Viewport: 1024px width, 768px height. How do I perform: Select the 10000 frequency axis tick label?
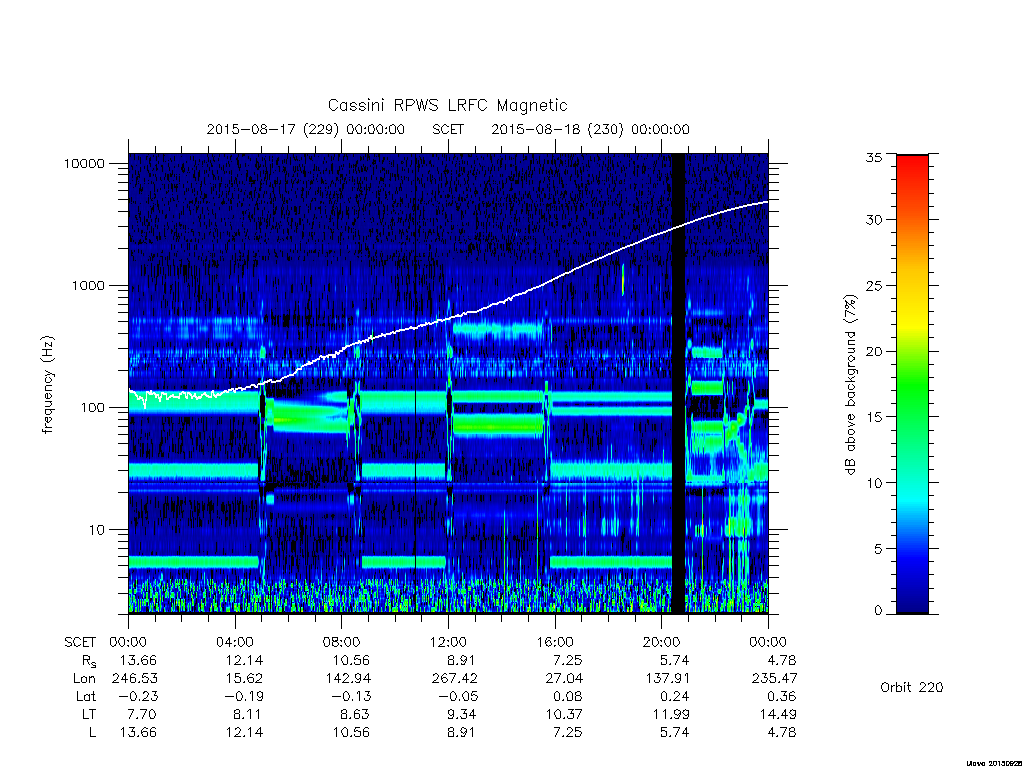click(x=84, y=163)
